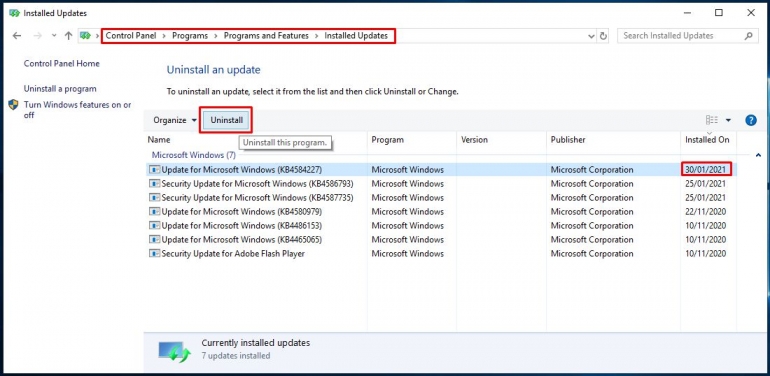Open the view options dropdown arrow

pyautogui.click(x=728, y=120)
